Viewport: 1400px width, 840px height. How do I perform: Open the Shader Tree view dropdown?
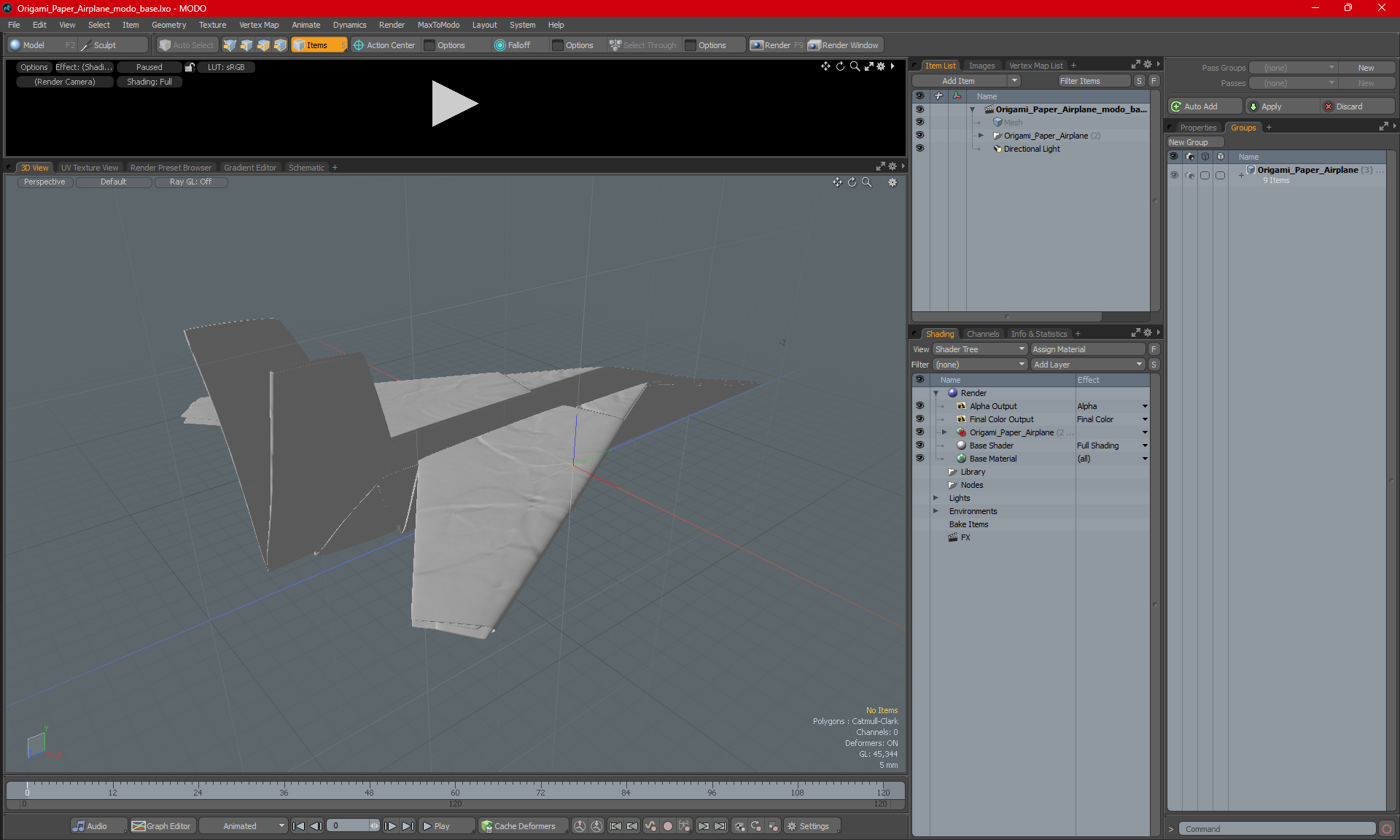point(980,349)
